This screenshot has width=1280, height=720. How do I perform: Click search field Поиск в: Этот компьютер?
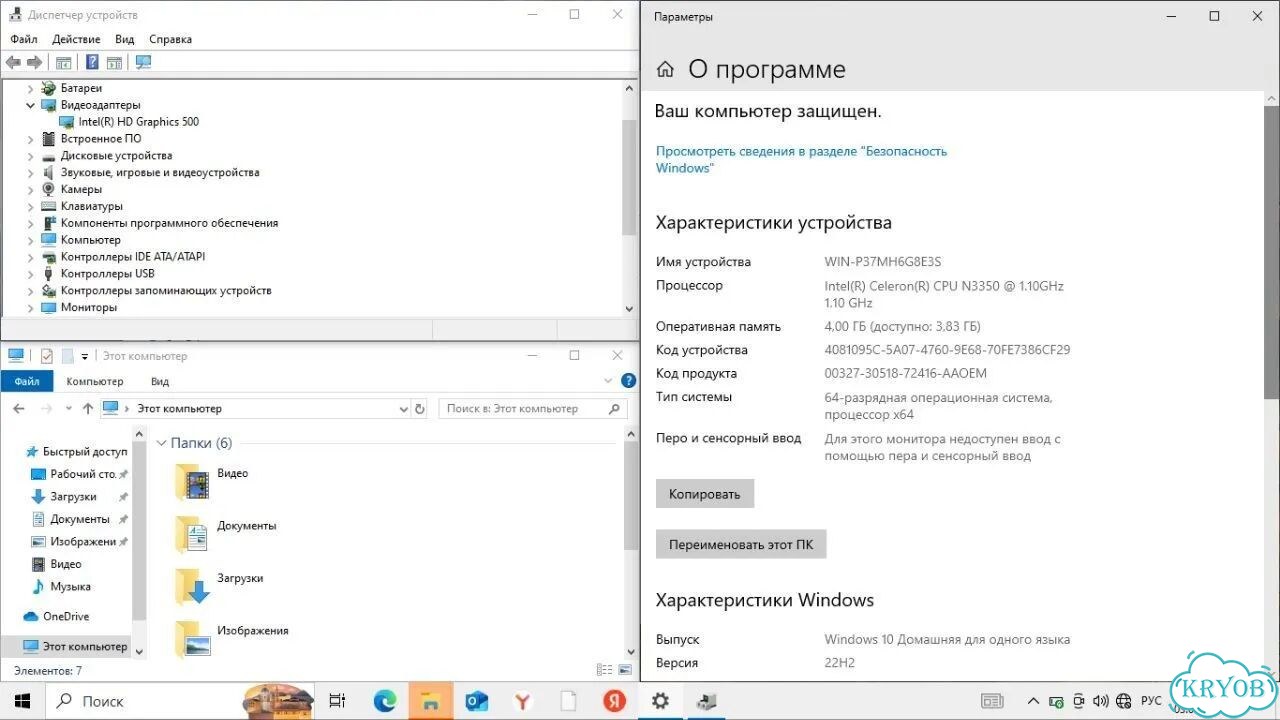(533, 409)
